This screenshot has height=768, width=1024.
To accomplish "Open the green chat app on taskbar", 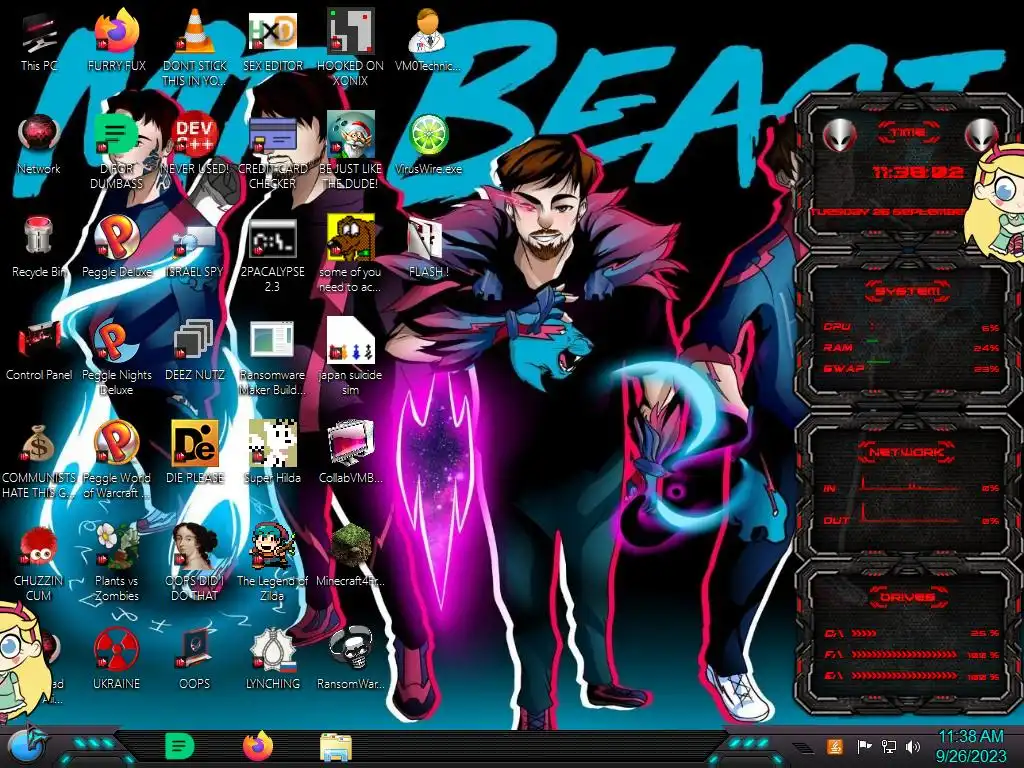I will coord(179,746).
